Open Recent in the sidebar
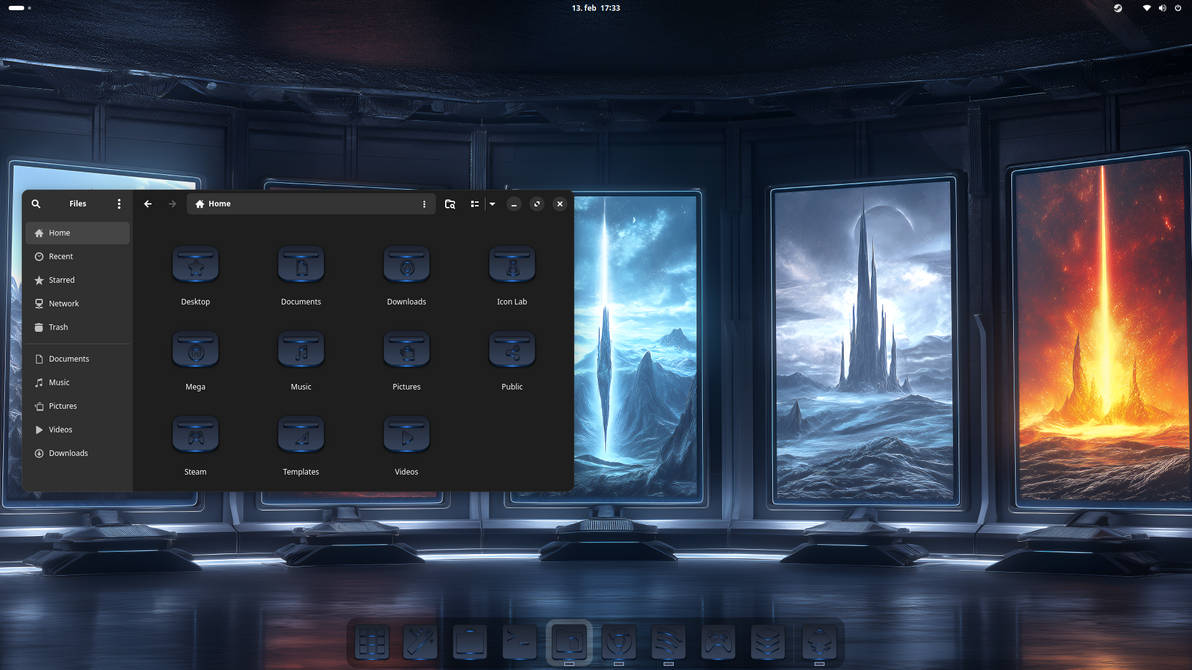 pyautogui.click(x=78, y=256)
